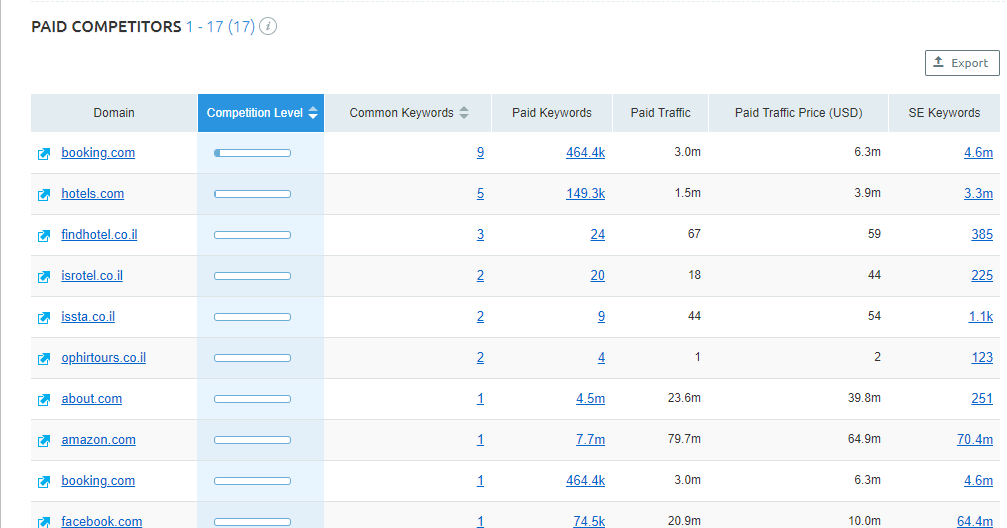Open paid keywords 149.3k link
Image resolution: width=1007 pixels, height=528 pixels.
point(585,193)
